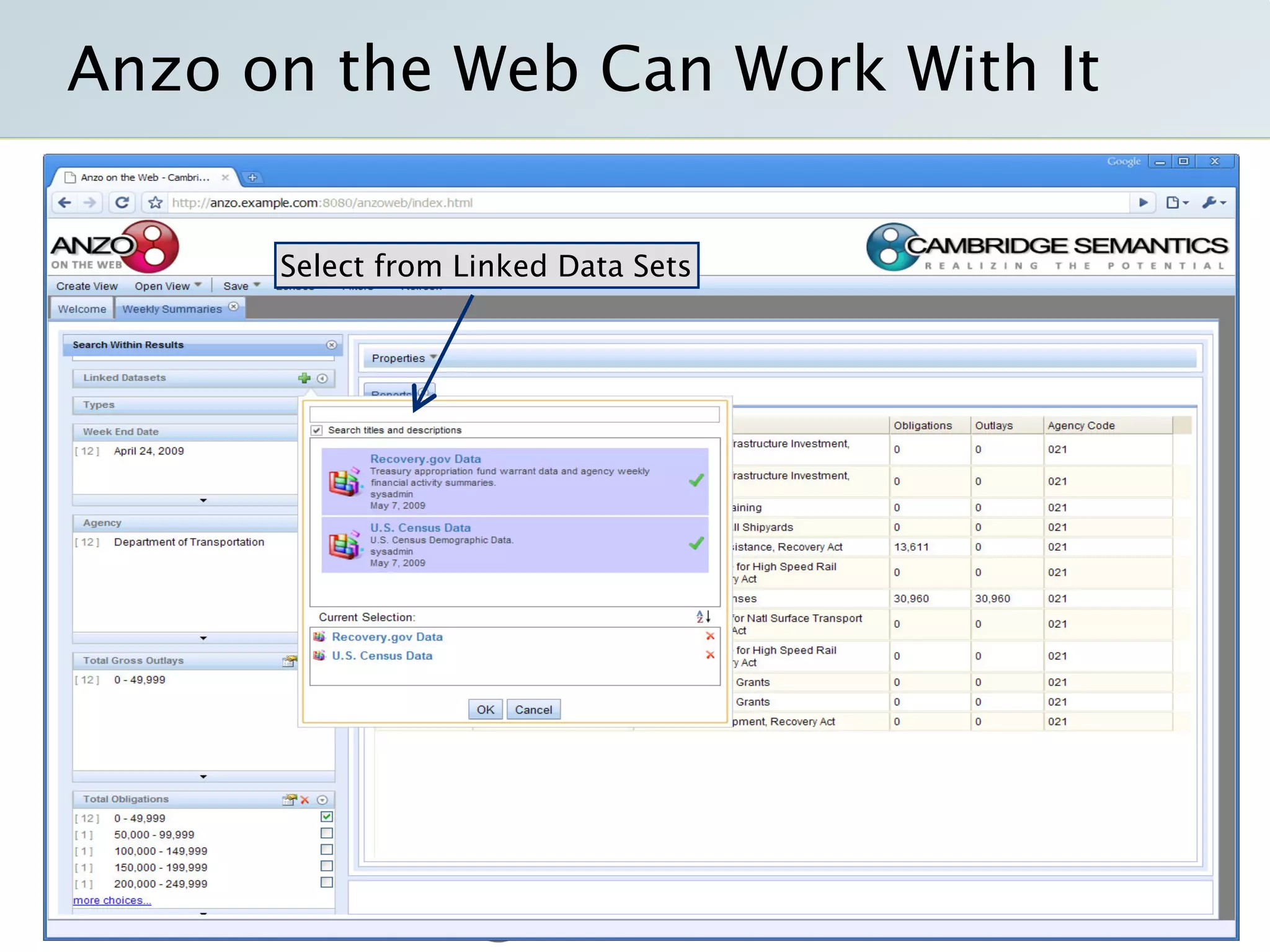
Task: Bookmark page with the star icon
Action: pos(155,203)
